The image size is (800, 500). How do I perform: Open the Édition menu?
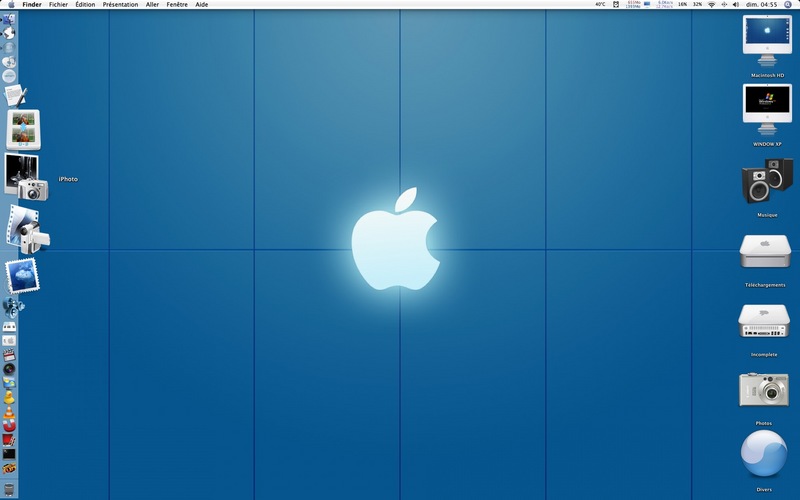85,4
